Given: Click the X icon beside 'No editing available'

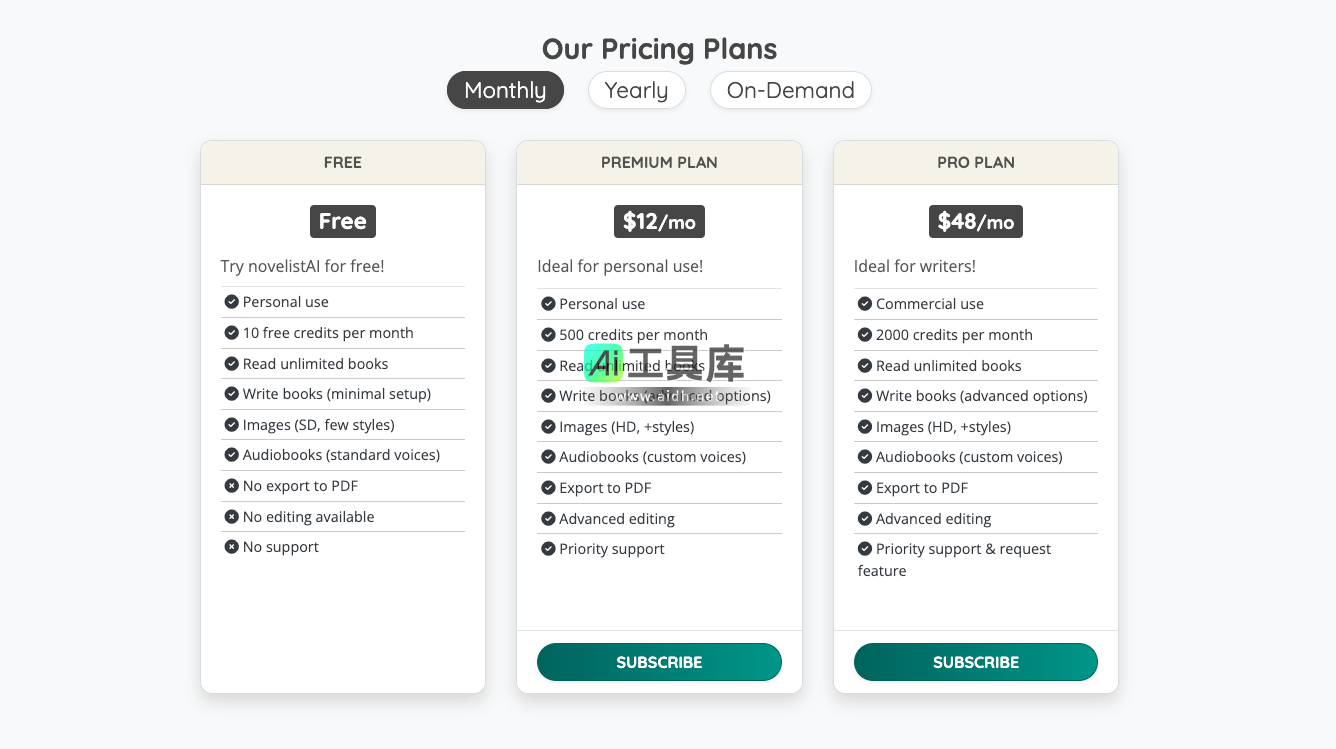Looking at the screenshot, I should (x=231, y=517).
